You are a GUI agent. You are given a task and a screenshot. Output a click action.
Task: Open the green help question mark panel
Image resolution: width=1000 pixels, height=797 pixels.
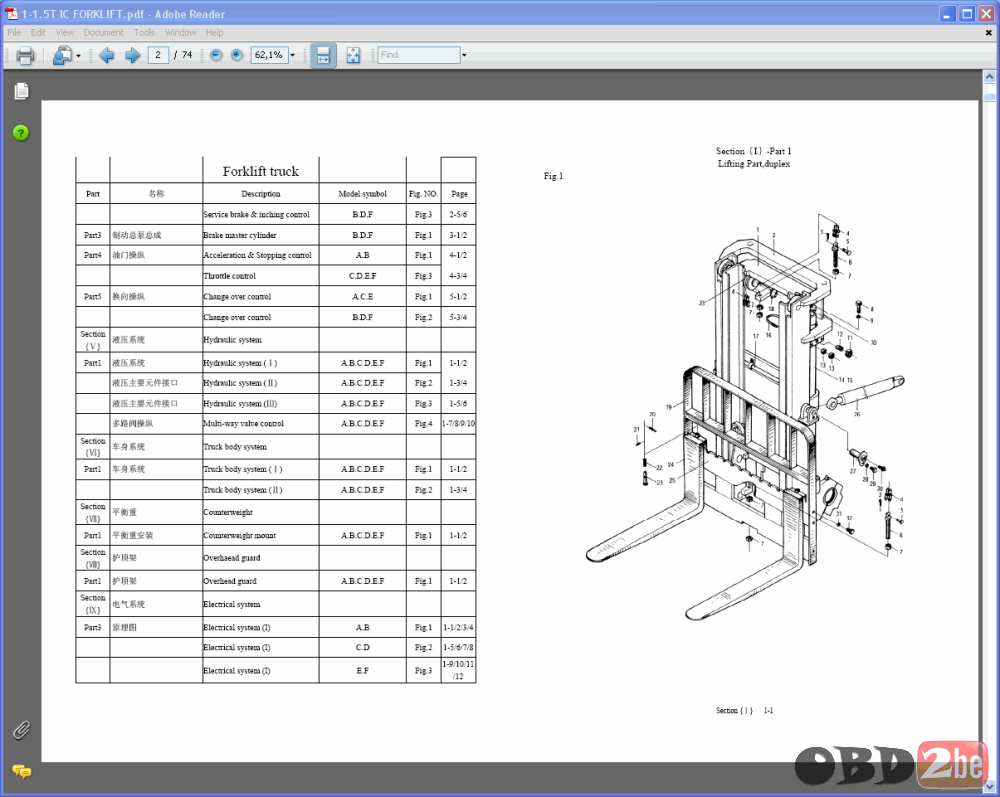pyautogui.click(x=21, y=133)
